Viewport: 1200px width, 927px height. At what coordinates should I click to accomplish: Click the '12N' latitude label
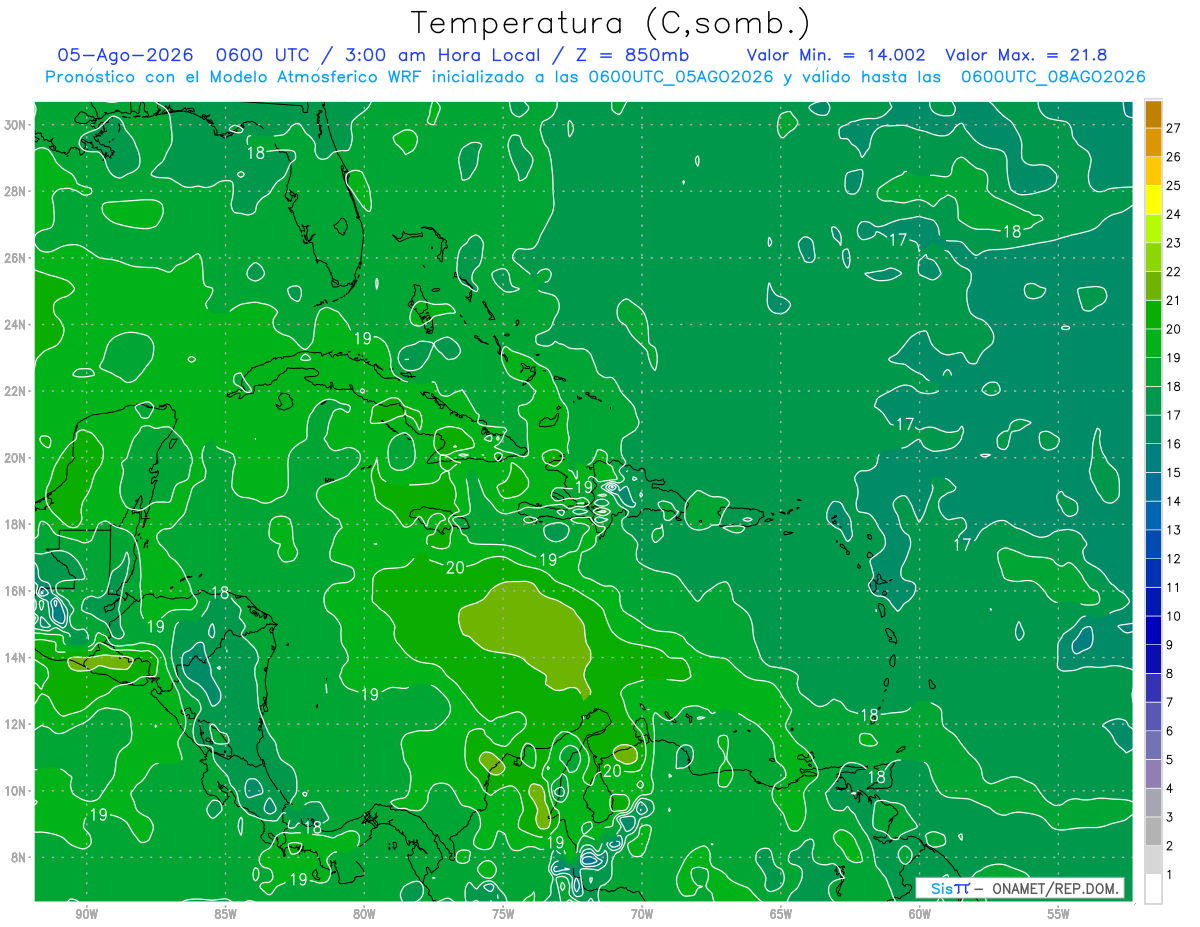click(x=15, y=724)
